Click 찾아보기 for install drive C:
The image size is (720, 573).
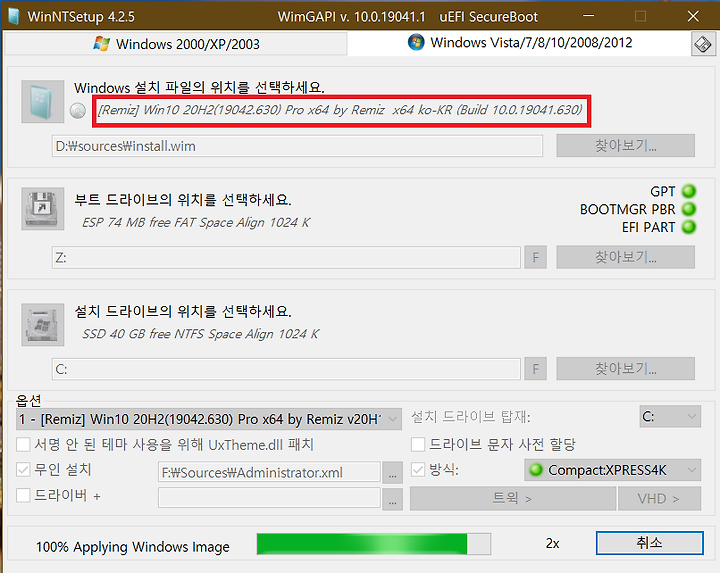[x=625, y=369]
